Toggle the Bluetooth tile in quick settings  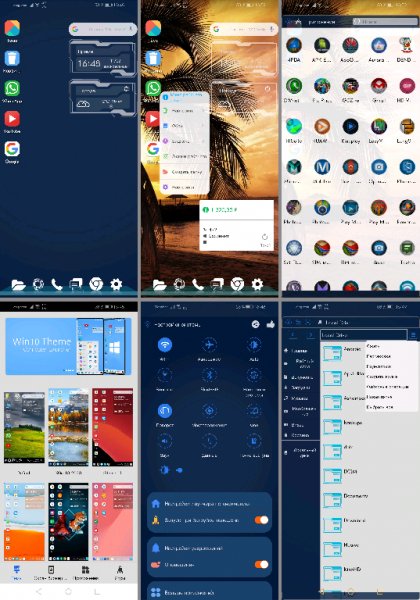209,375
